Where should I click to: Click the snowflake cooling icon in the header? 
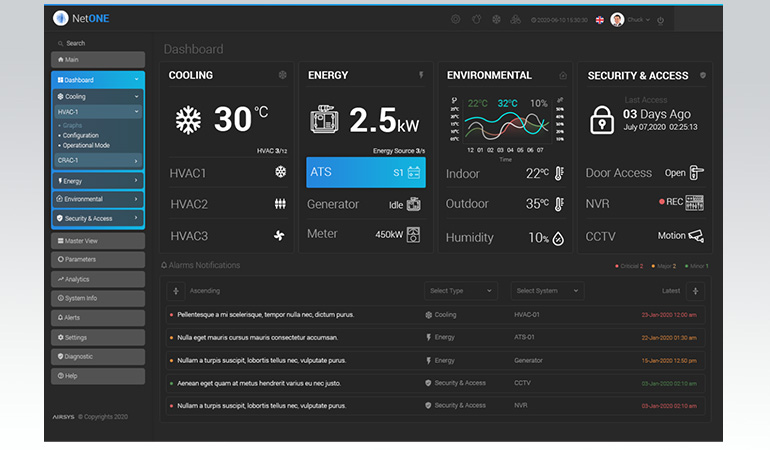495,19
